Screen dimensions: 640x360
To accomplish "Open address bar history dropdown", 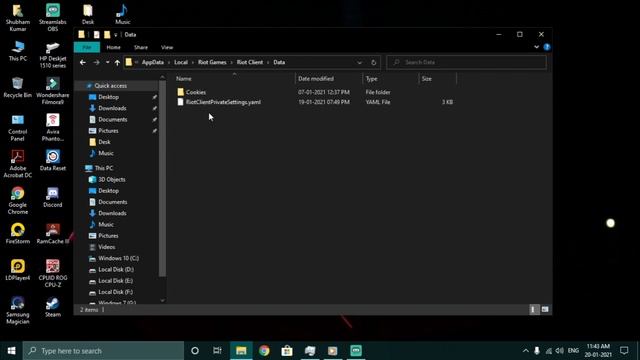I will tap(359, 62).
